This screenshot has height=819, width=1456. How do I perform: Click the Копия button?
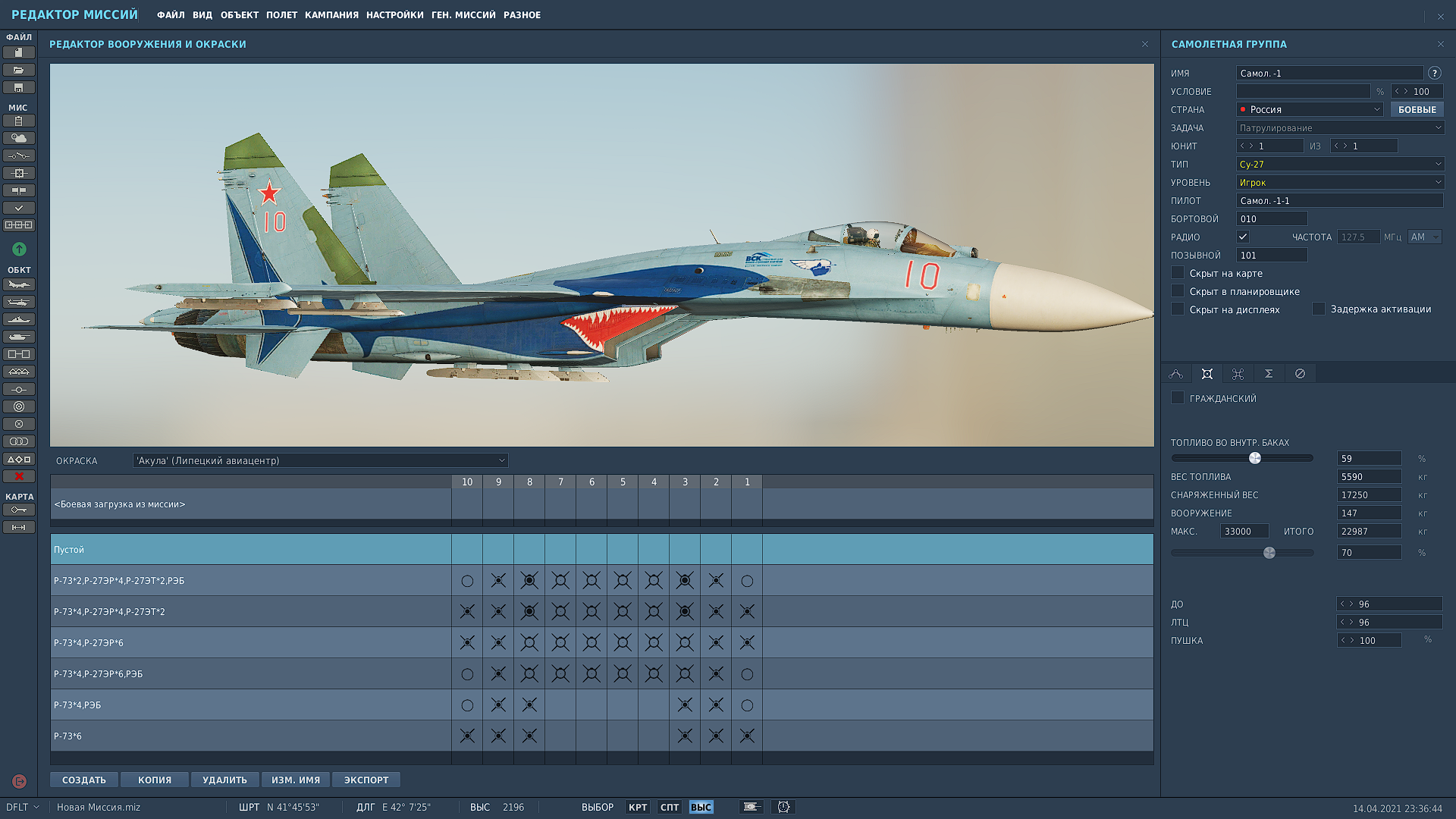[x=155, y=780]
